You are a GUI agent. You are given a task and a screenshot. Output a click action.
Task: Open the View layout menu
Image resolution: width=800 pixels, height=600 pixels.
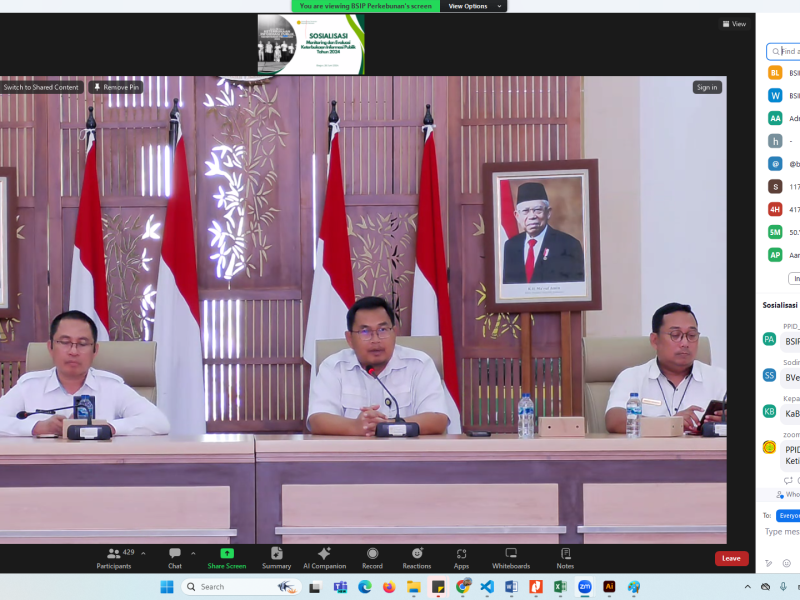734,24
